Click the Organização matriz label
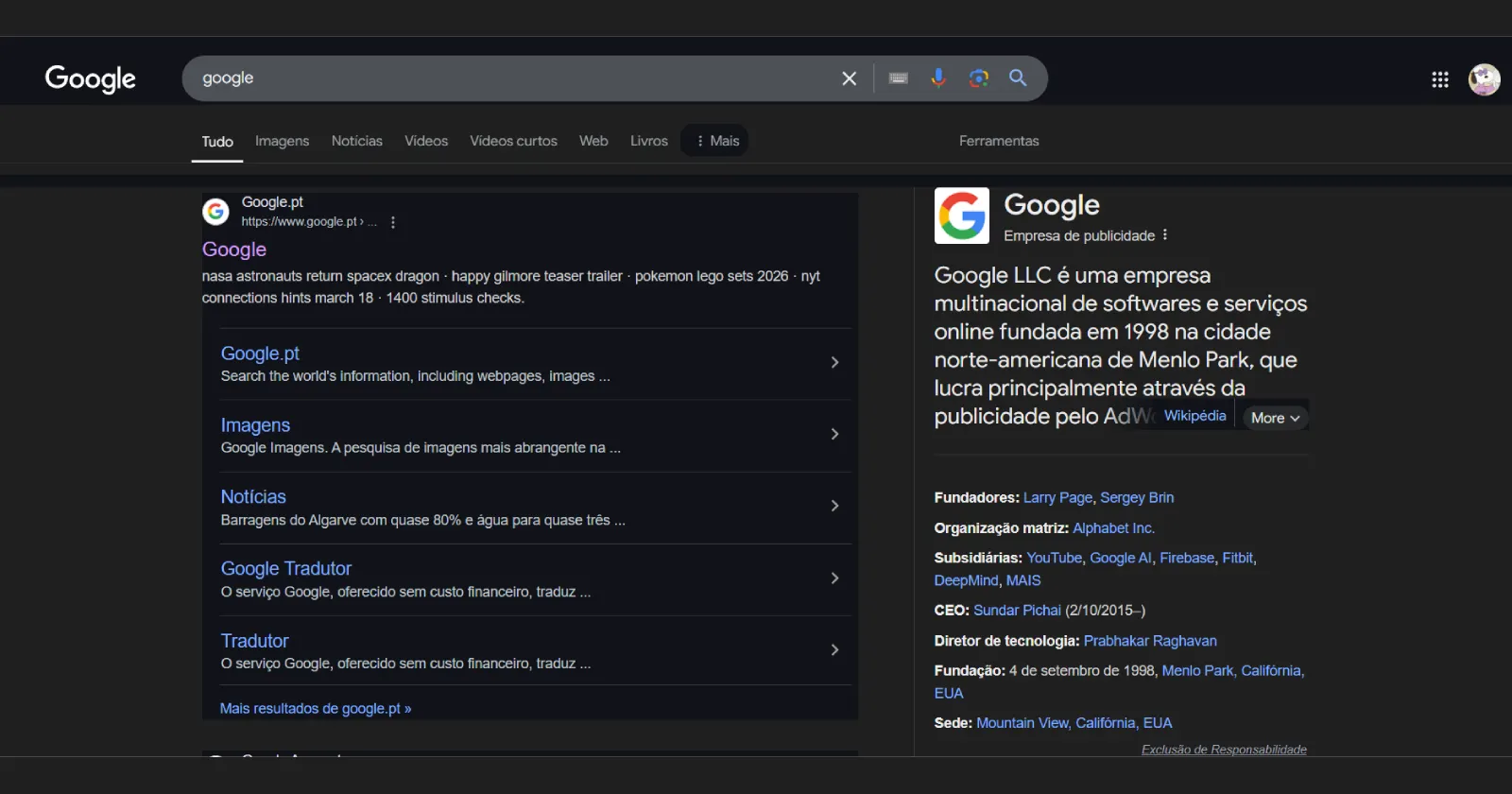The height and width of the screenshot is (794, 1512). [x=1001, y=528]
